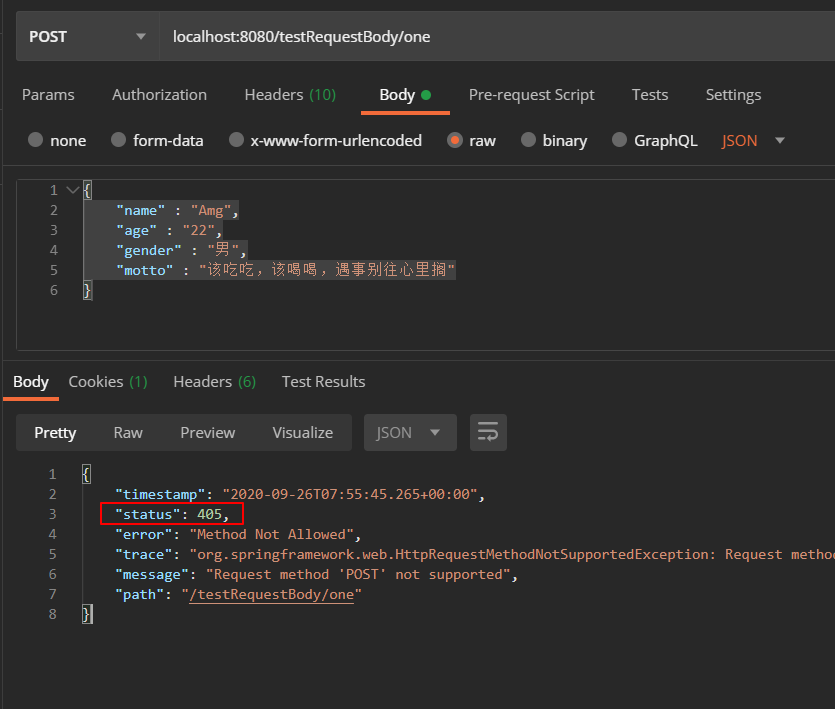Open the response format JSON dropdown
The width and height of the screenshot is (835, 709).
pos(410,432)
